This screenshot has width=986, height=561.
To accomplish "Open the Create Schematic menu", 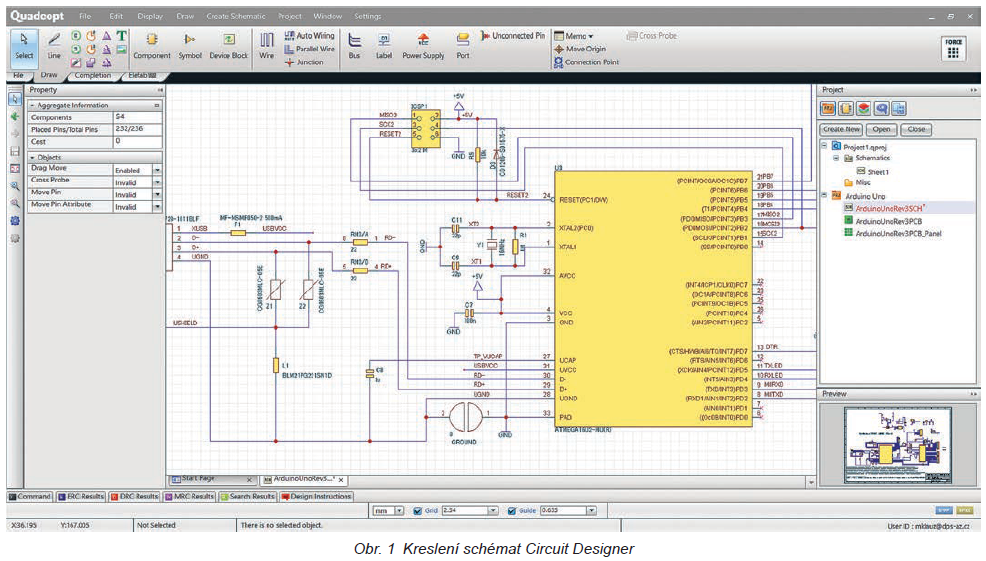I will [236, 16].
